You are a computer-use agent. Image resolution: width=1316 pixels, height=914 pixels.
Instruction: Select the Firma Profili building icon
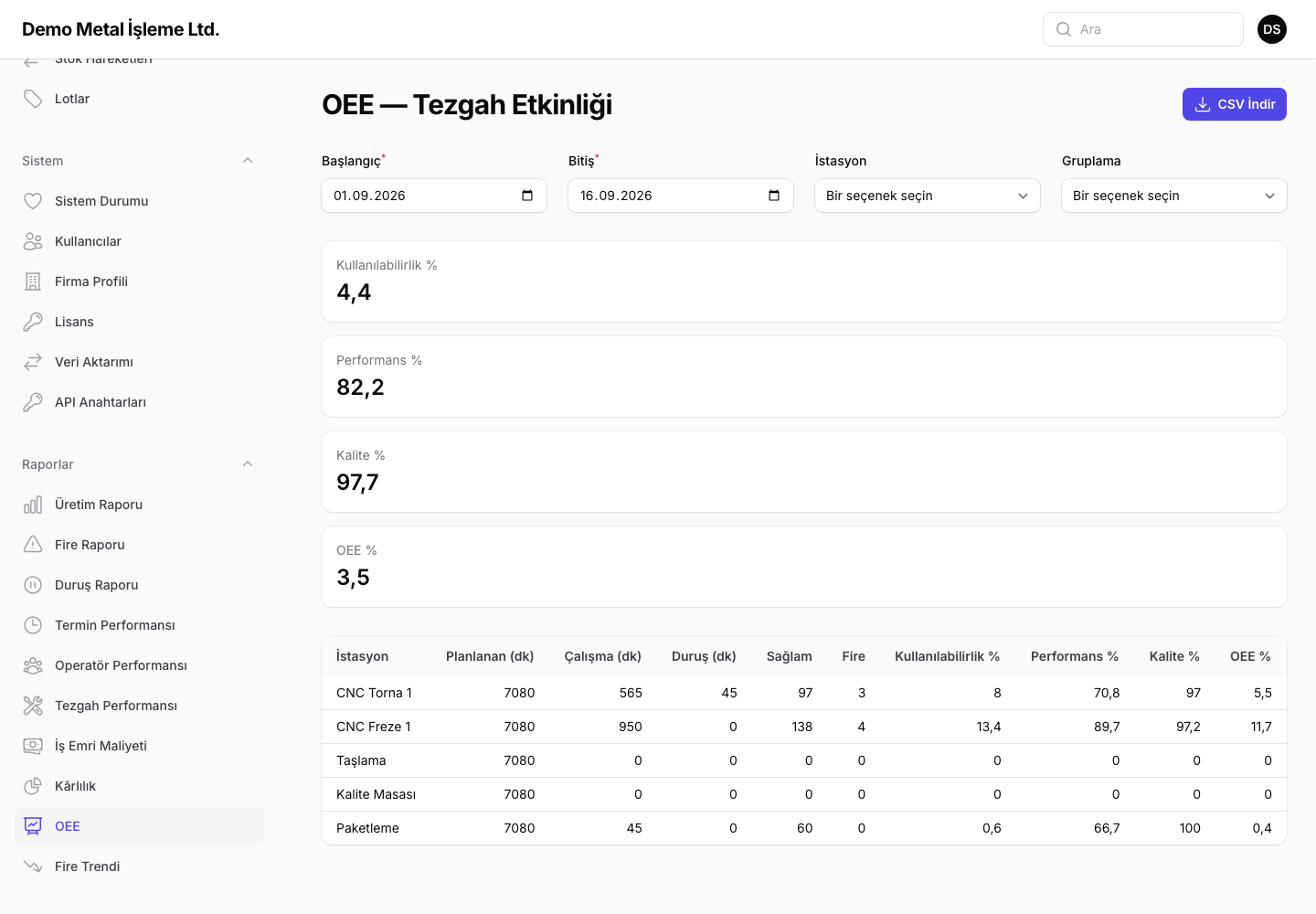pos(33,282)
